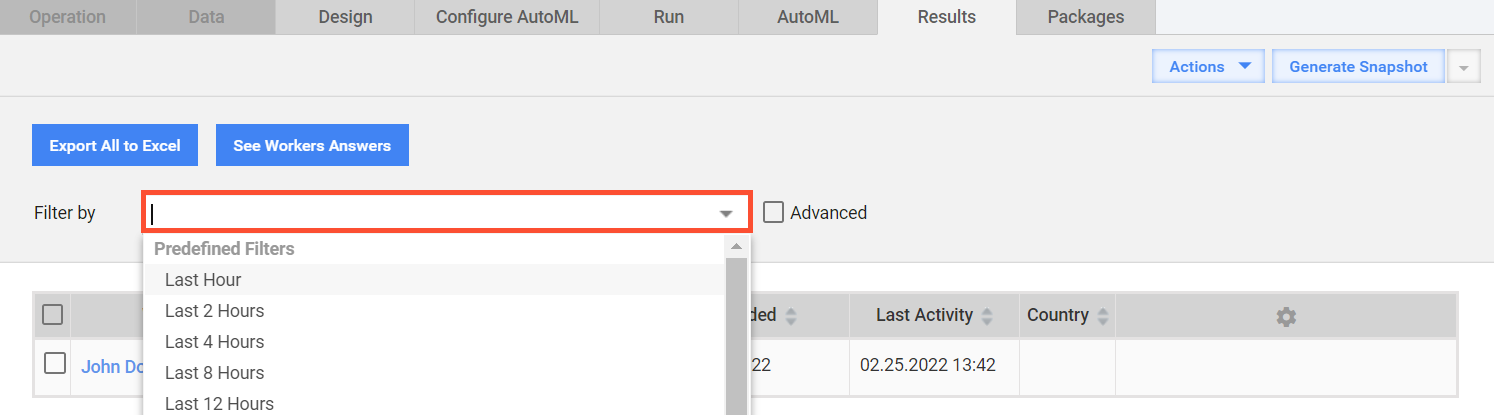Open See Workers Answers
Screen dimensions: 1494x415
[312, 145]
